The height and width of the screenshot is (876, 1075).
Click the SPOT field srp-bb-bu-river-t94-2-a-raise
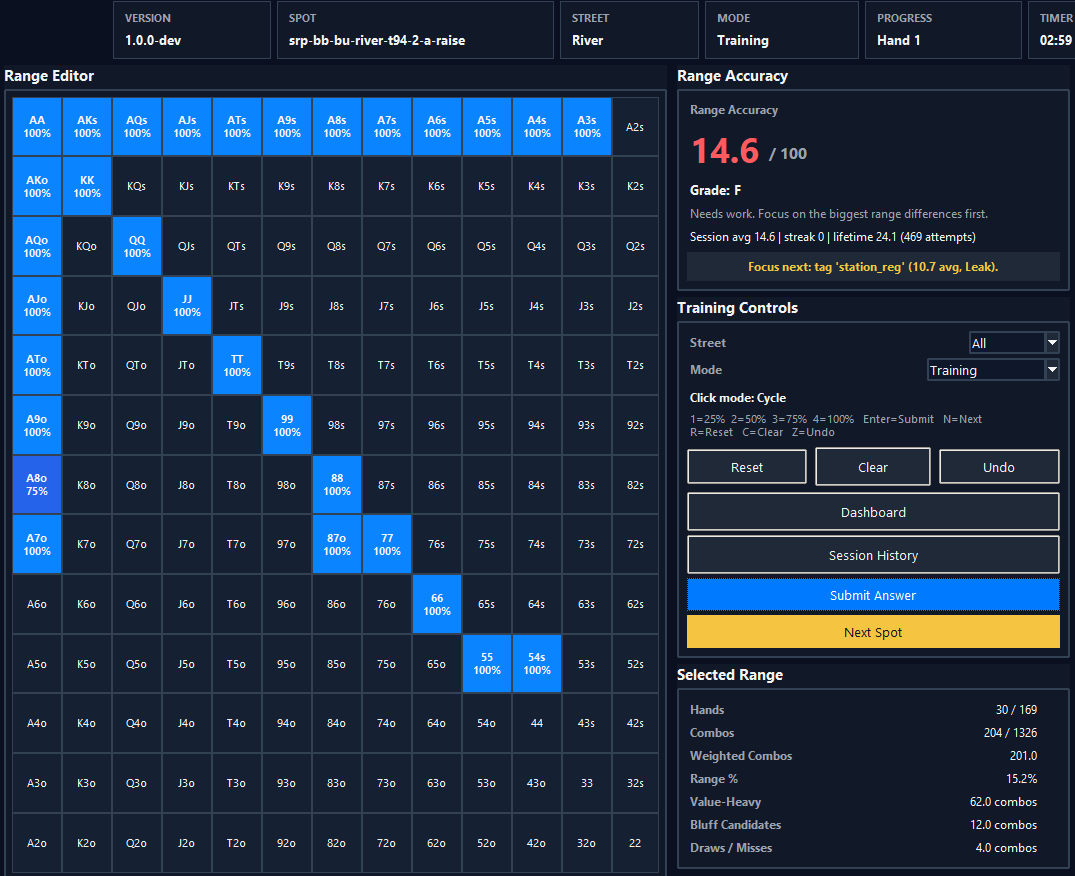tap(415, 29)
